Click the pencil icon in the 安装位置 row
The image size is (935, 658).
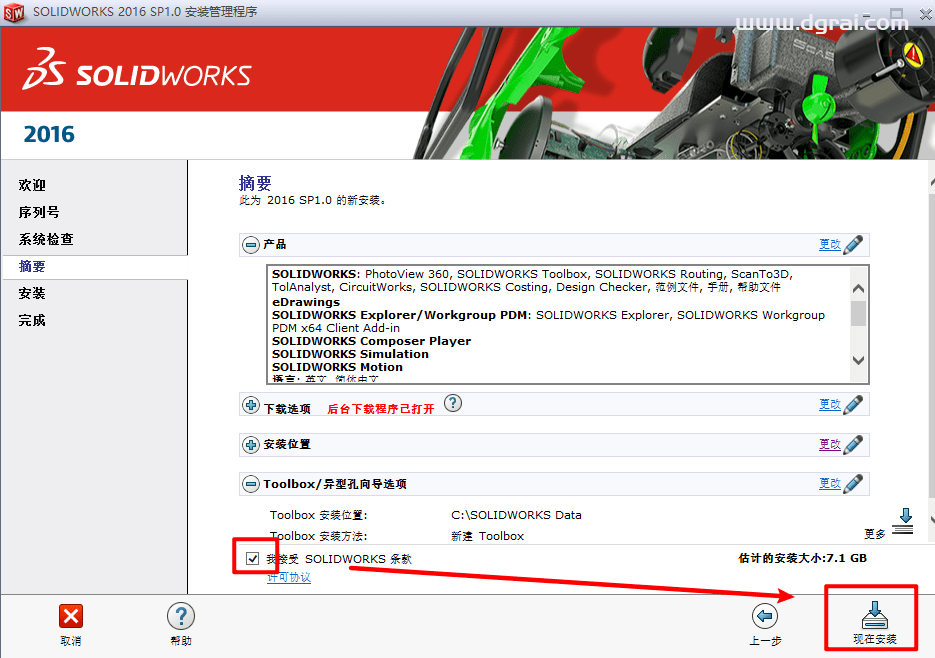[854, 444]
